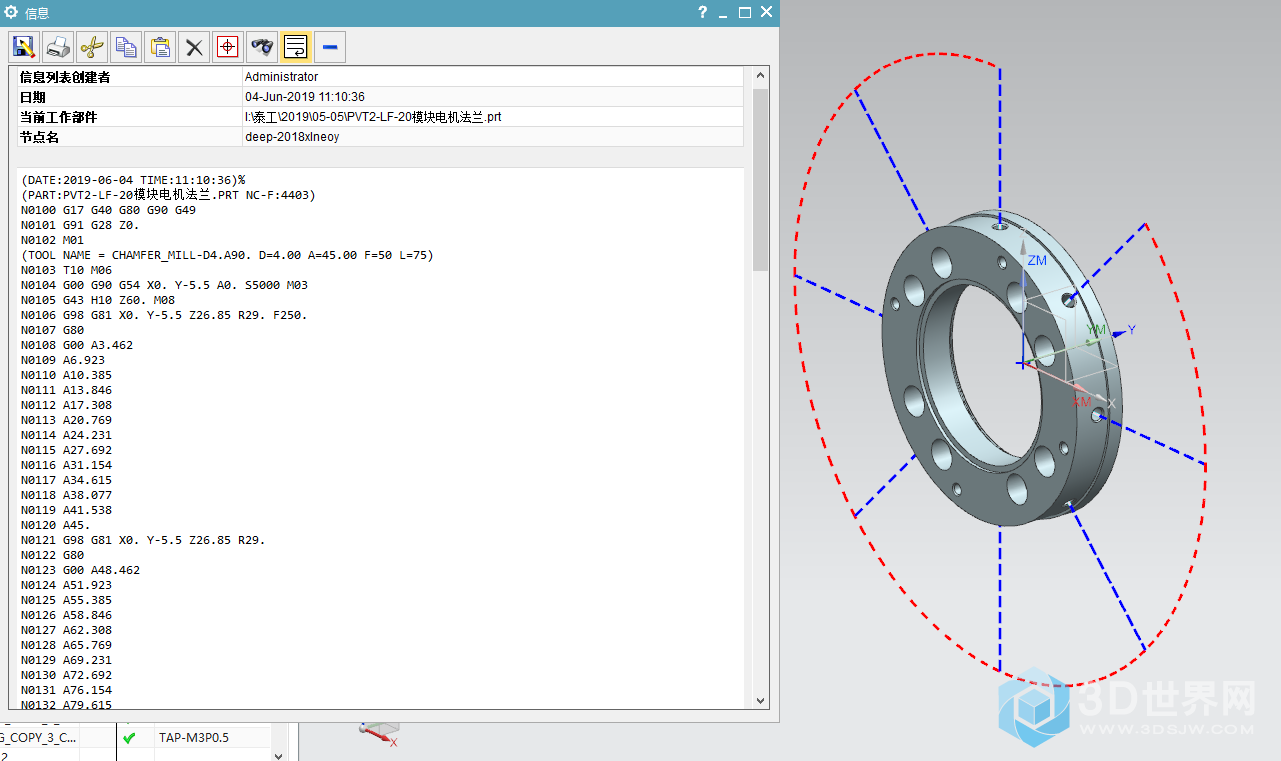Click the line N0123 G00 A48.462
Viewport: 1281px width, 761px height.
(x=80, y=570)
